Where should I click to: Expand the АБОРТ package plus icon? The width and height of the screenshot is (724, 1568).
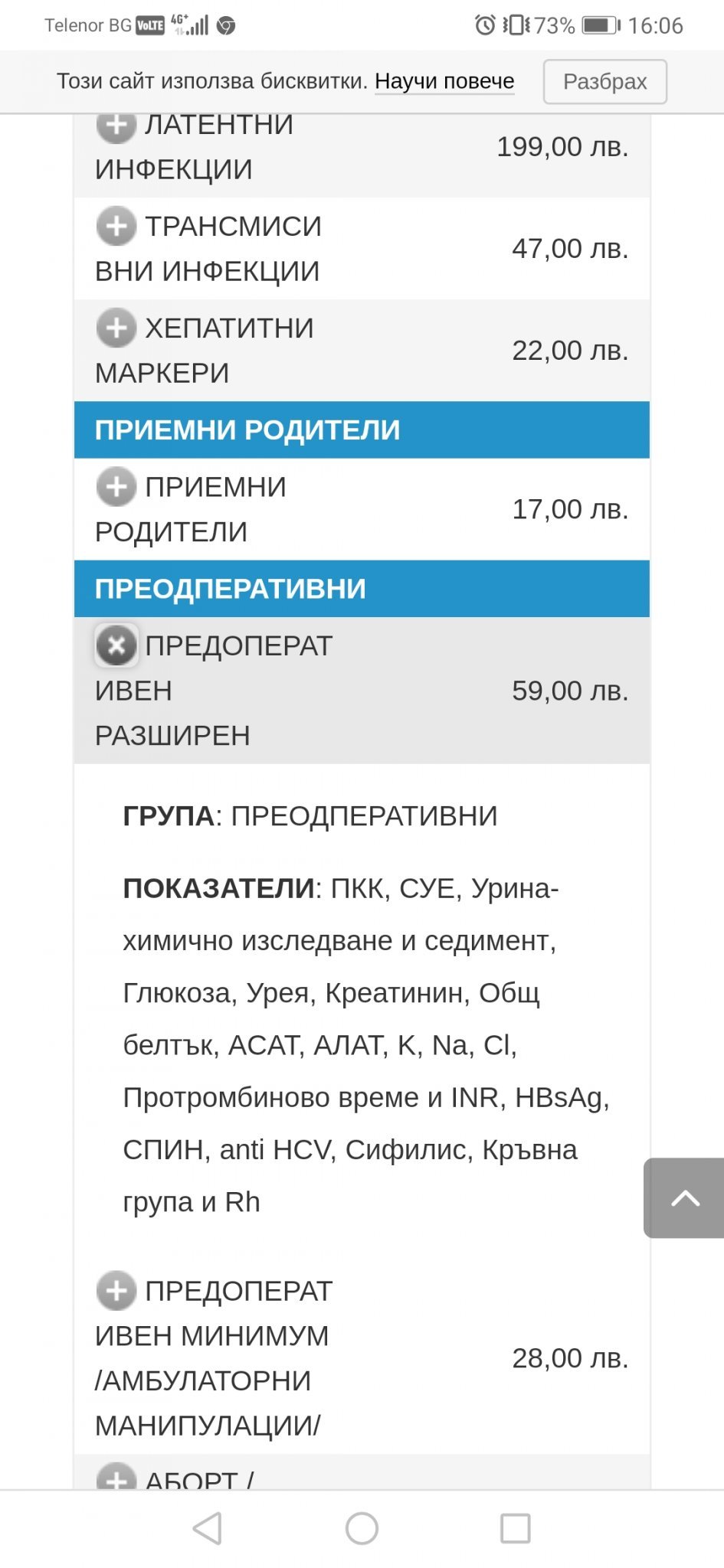[x=116, y=1478]
